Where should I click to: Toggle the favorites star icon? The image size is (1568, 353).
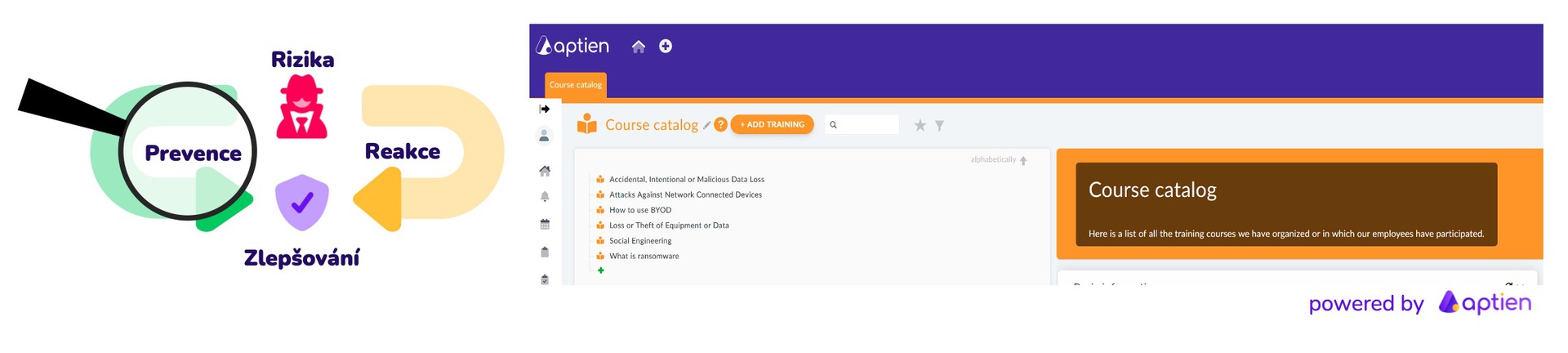[920, 125]
